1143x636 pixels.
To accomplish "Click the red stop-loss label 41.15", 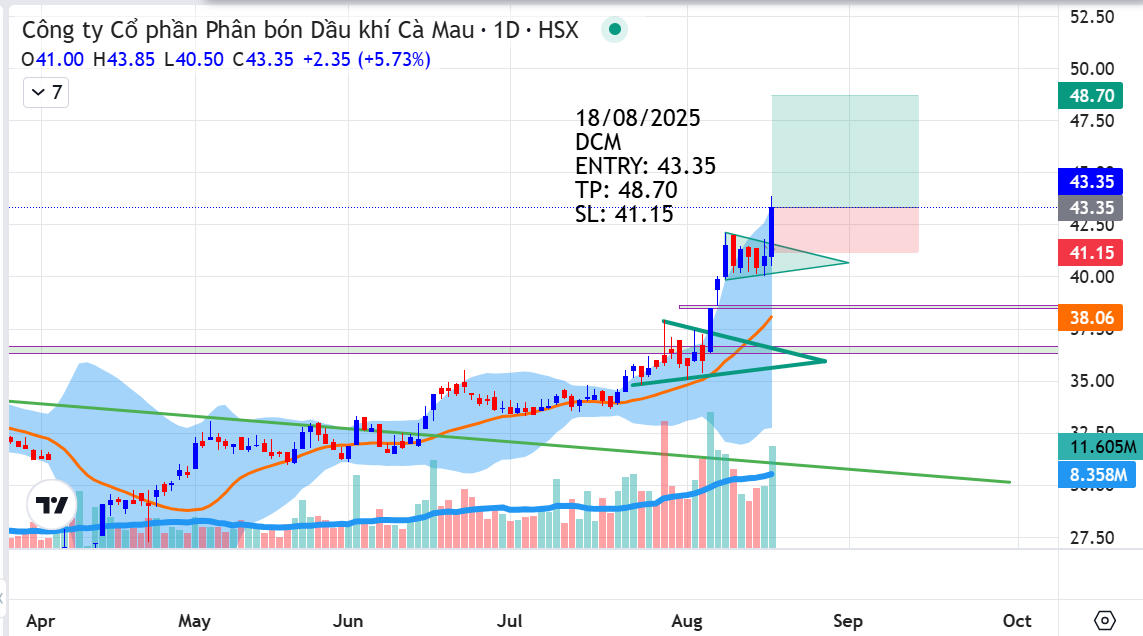I will (1091, 253).
